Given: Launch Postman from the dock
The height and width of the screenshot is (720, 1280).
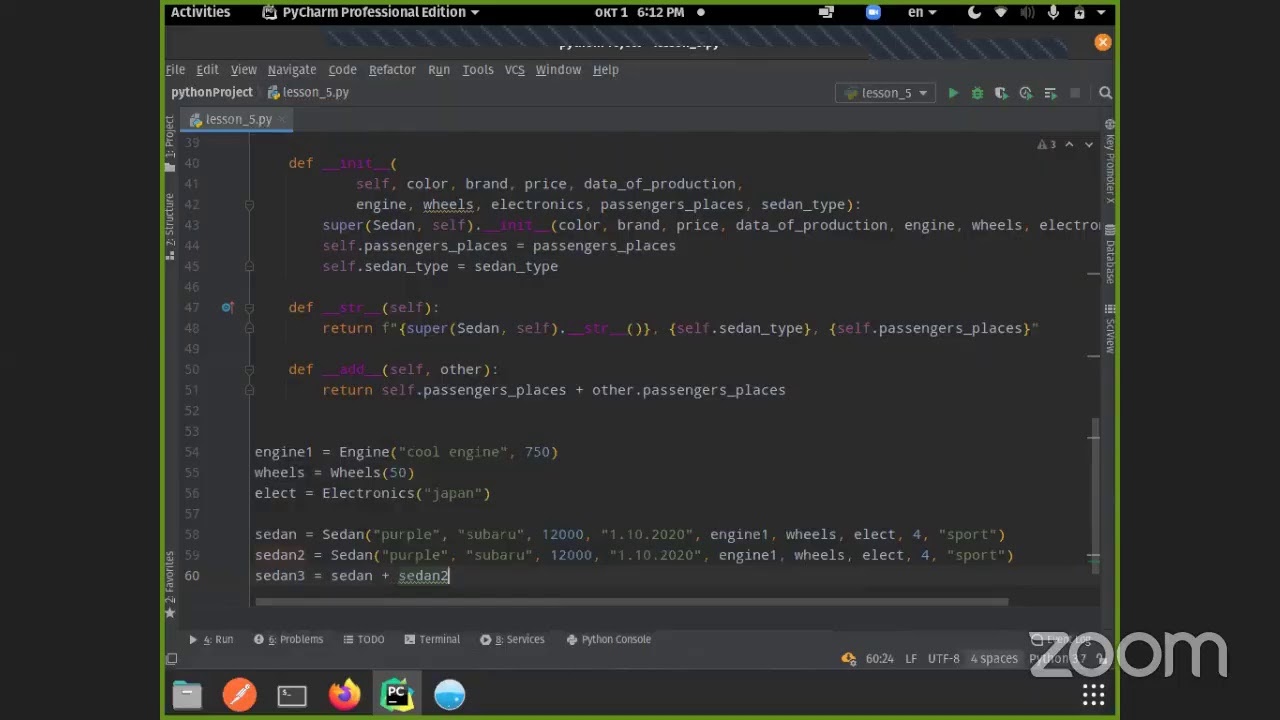Looking at the screenshot, I should click(239, 694).
